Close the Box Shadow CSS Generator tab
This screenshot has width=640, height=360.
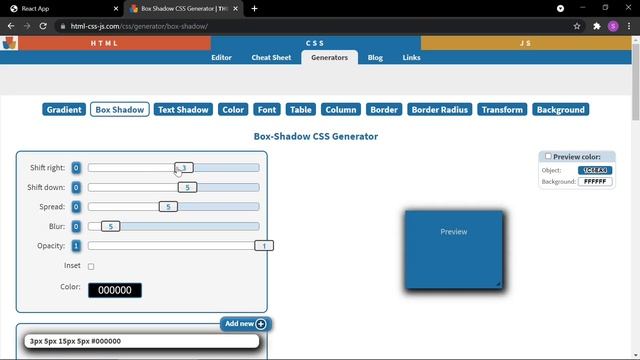236,9
